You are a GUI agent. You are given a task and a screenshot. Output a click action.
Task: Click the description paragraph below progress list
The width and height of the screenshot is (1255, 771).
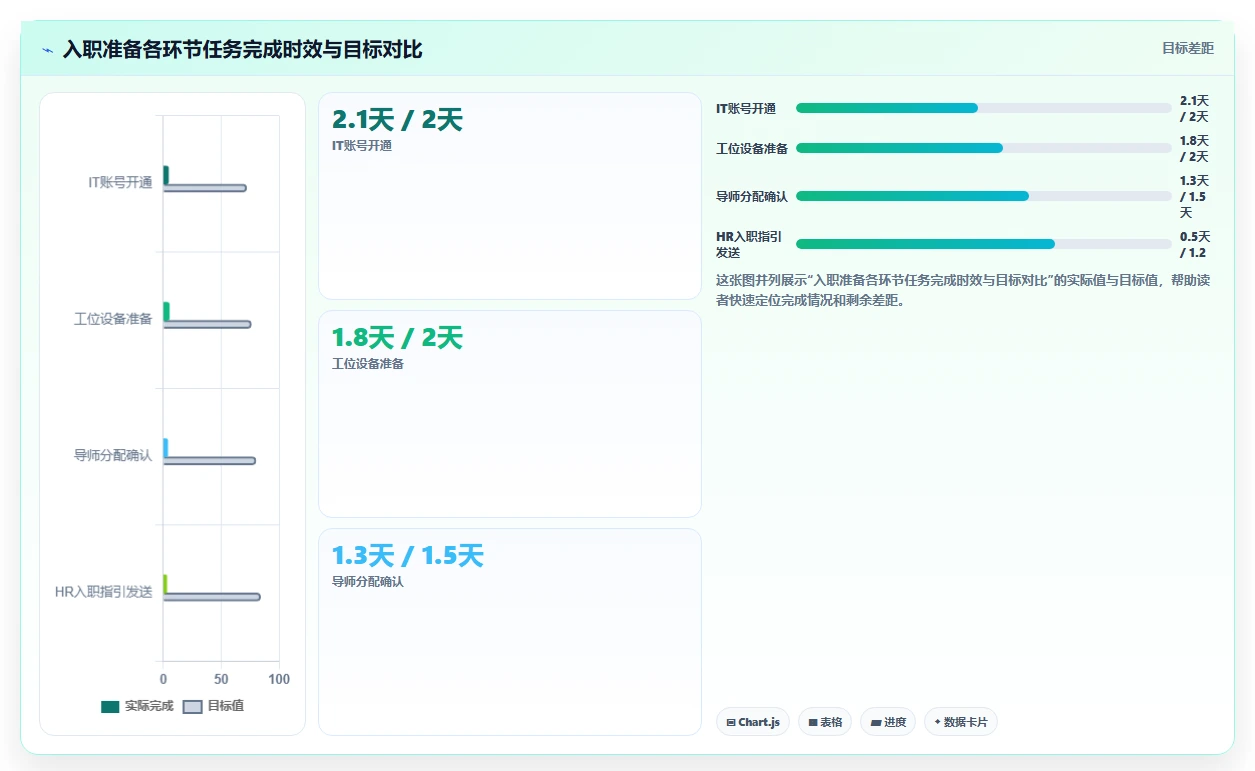click(963, 290)
